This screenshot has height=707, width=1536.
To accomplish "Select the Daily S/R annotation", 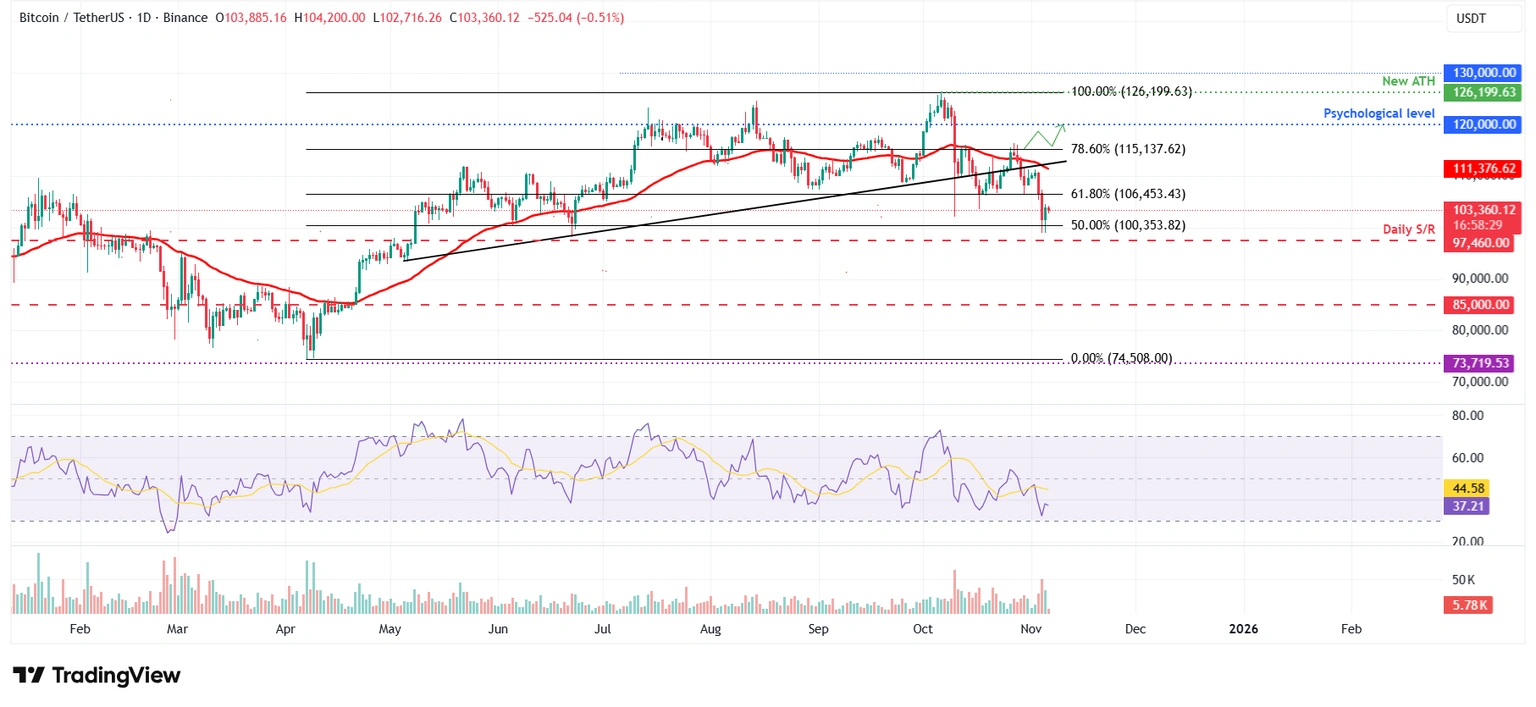I will (x=1409, y=230).
